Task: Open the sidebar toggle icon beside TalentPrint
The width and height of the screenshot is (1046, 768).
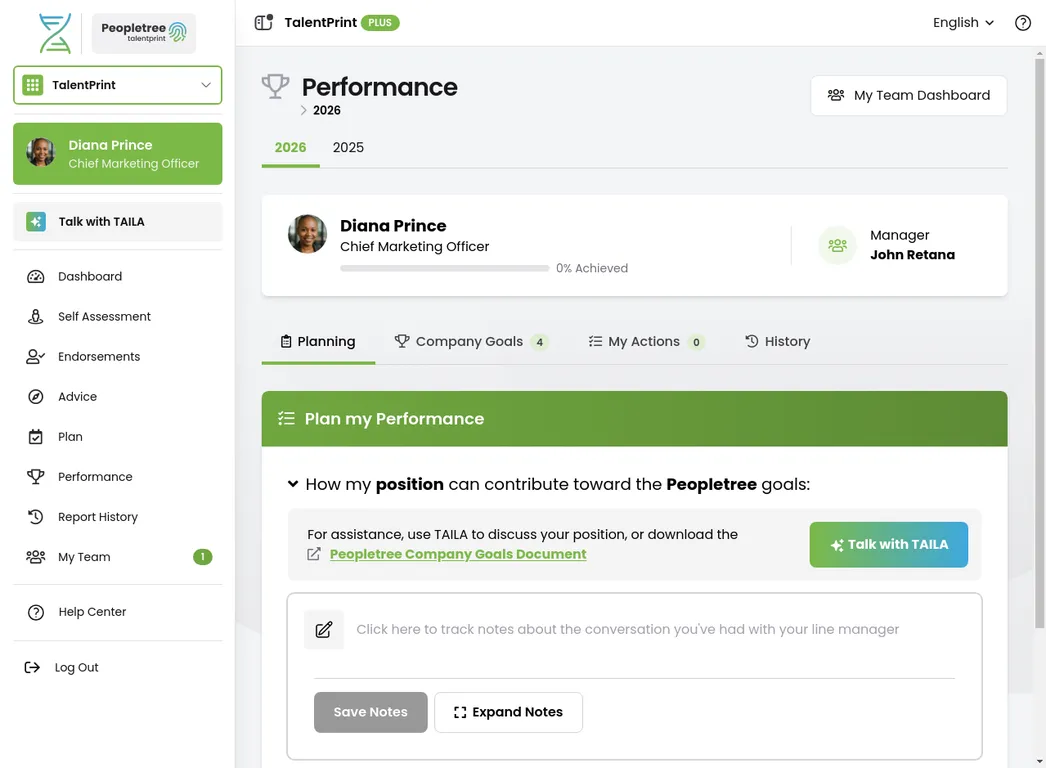Action: [264, 22]
